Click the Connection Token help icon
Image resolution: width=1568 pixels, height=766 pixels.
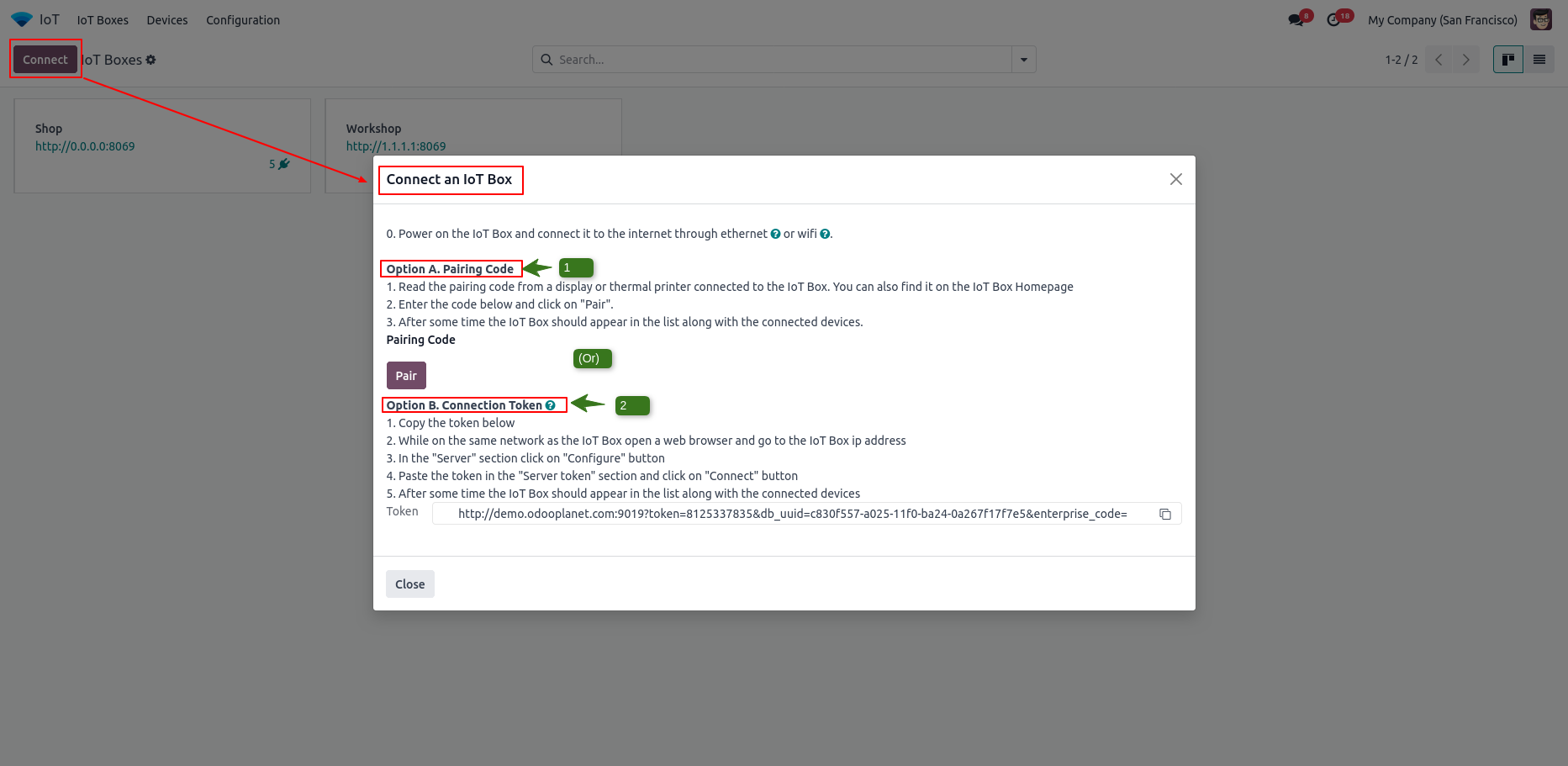[x=551, y=405]
